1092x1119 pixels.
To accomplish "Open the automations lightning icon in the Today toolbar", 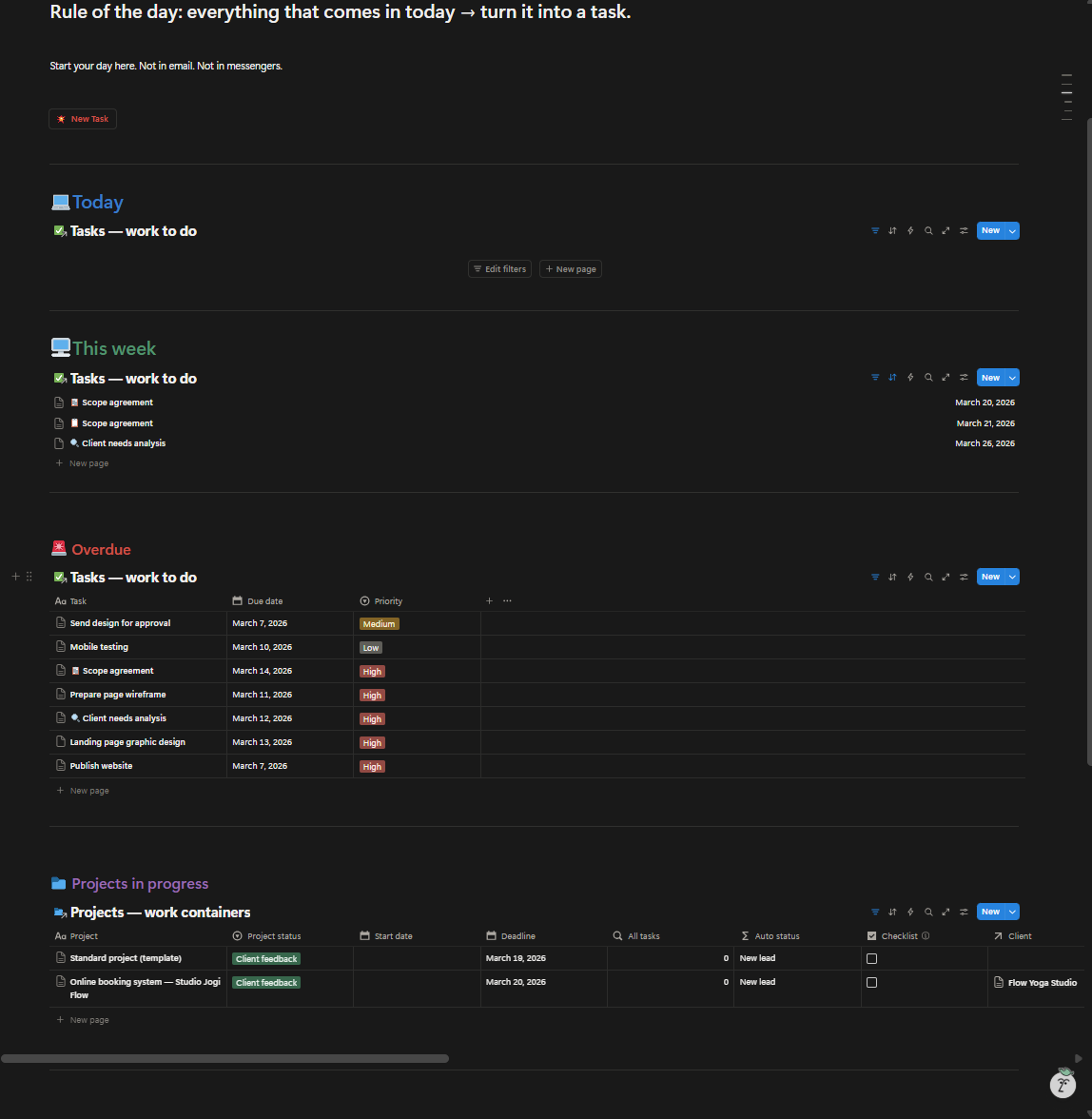I will pos(910,230).
